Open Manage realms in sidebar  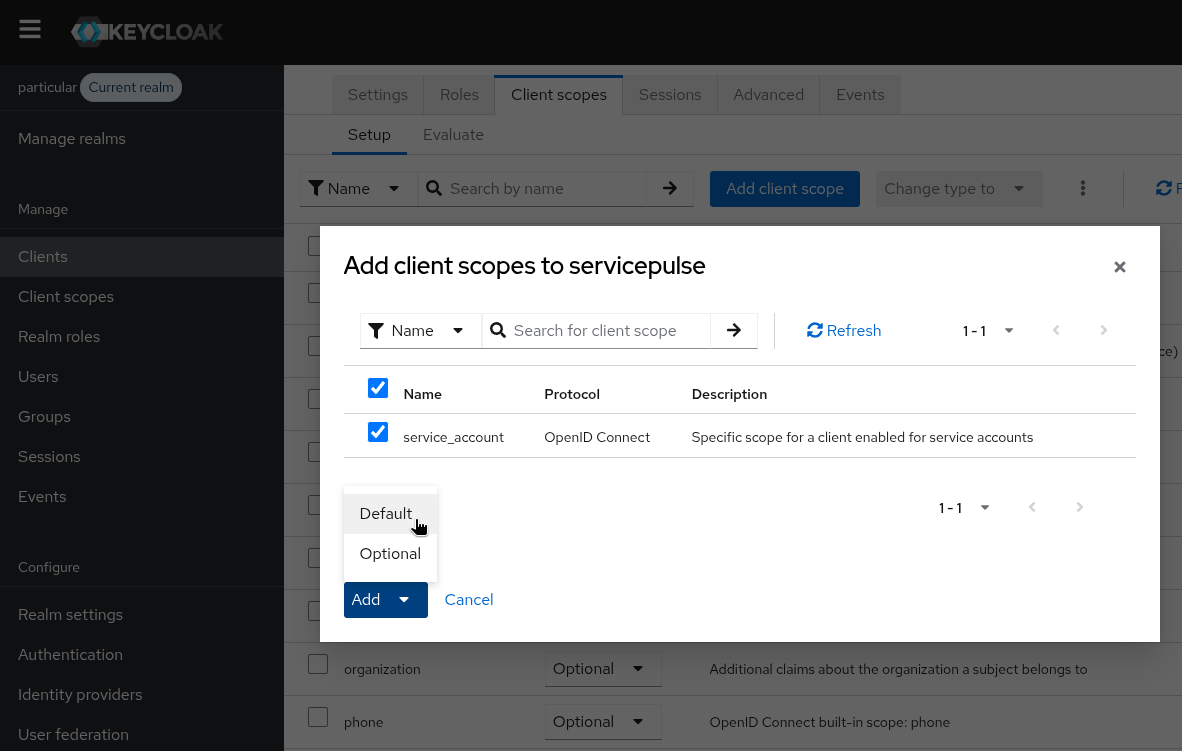(142, 139)
